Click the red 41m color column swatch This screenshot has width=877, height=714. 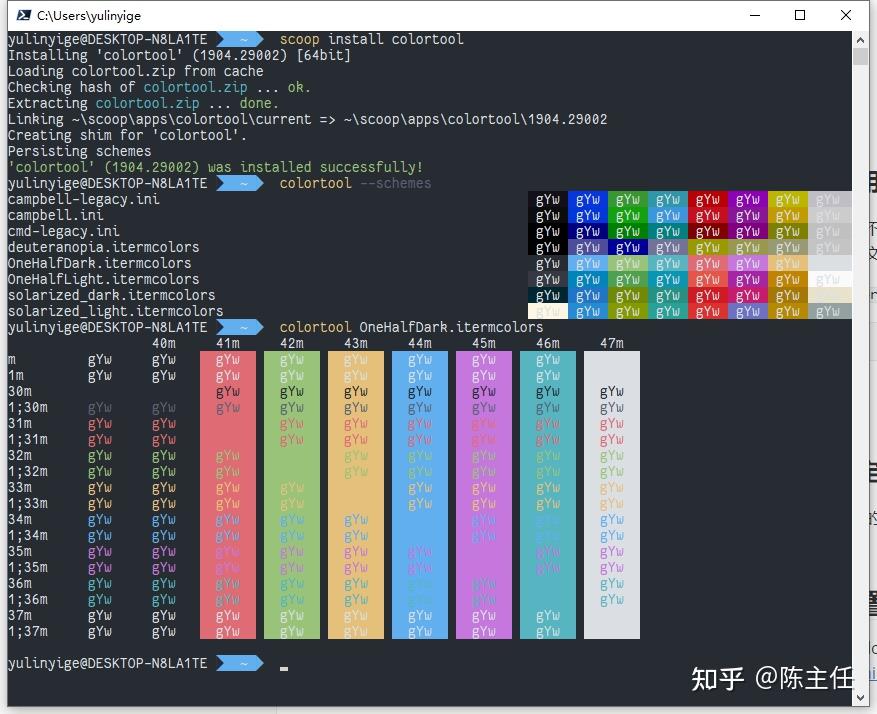click(228, 500)
